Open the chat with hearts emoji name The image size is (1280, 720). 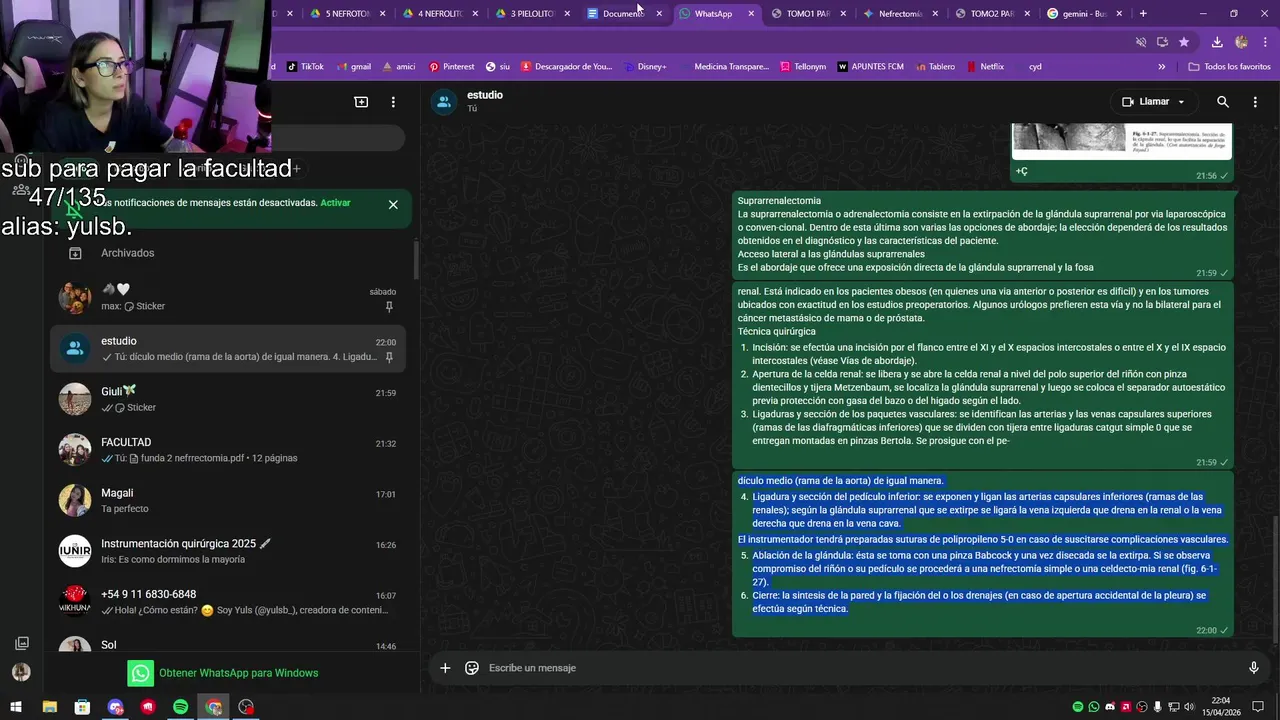(228, 297)
